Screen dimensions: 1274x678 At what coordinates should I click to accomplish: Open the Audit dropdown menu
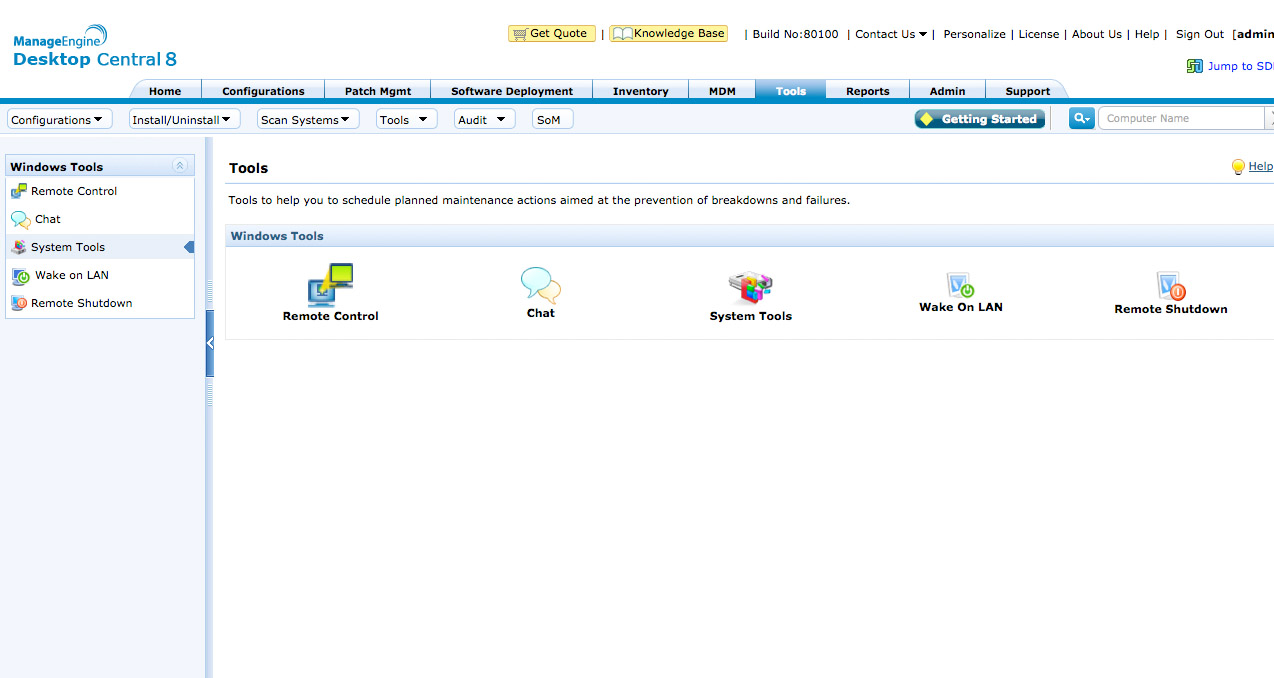(x=484, y=120)
